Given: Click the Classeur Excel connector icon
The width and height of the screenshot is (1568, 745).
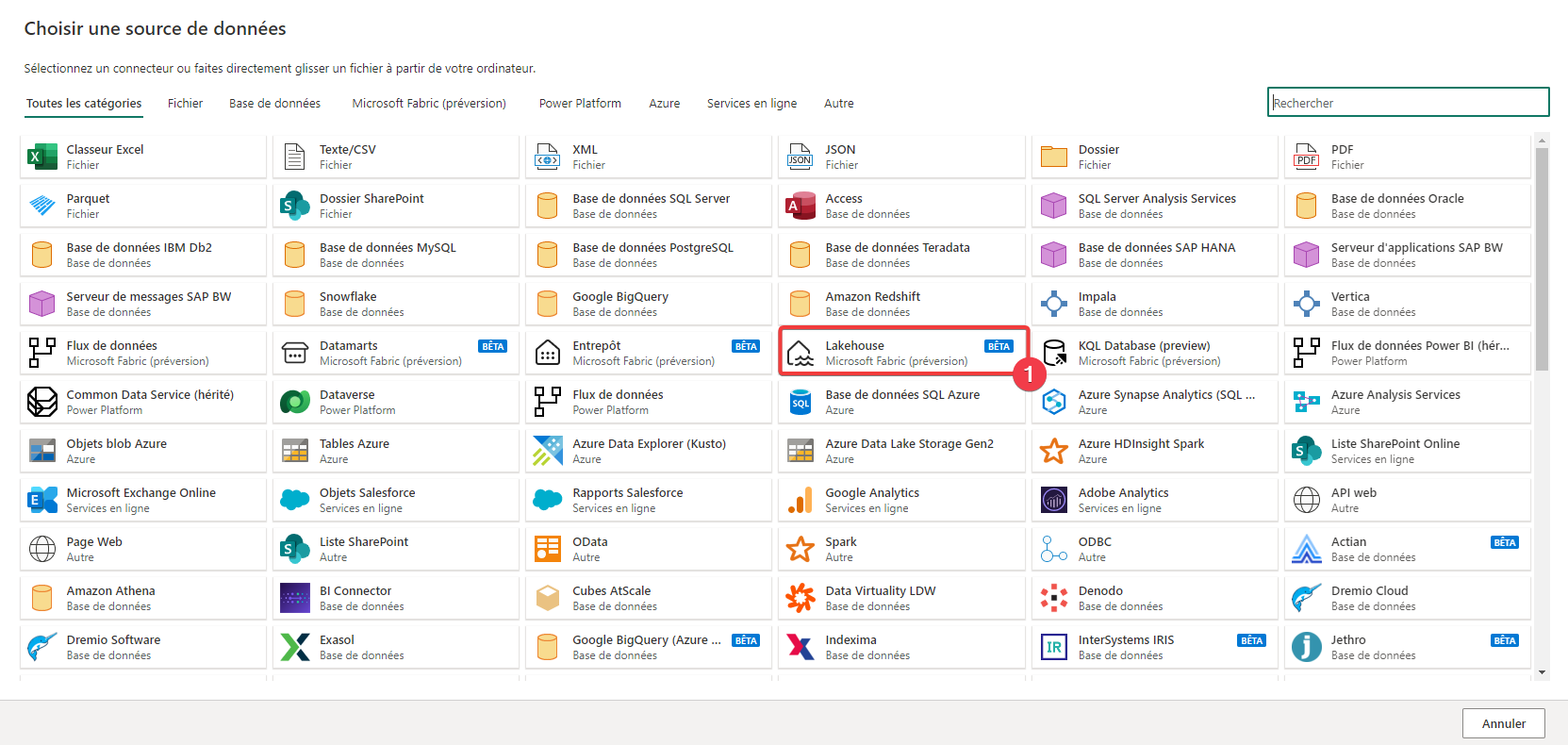Looking at the screenshot, I should 41,157.
